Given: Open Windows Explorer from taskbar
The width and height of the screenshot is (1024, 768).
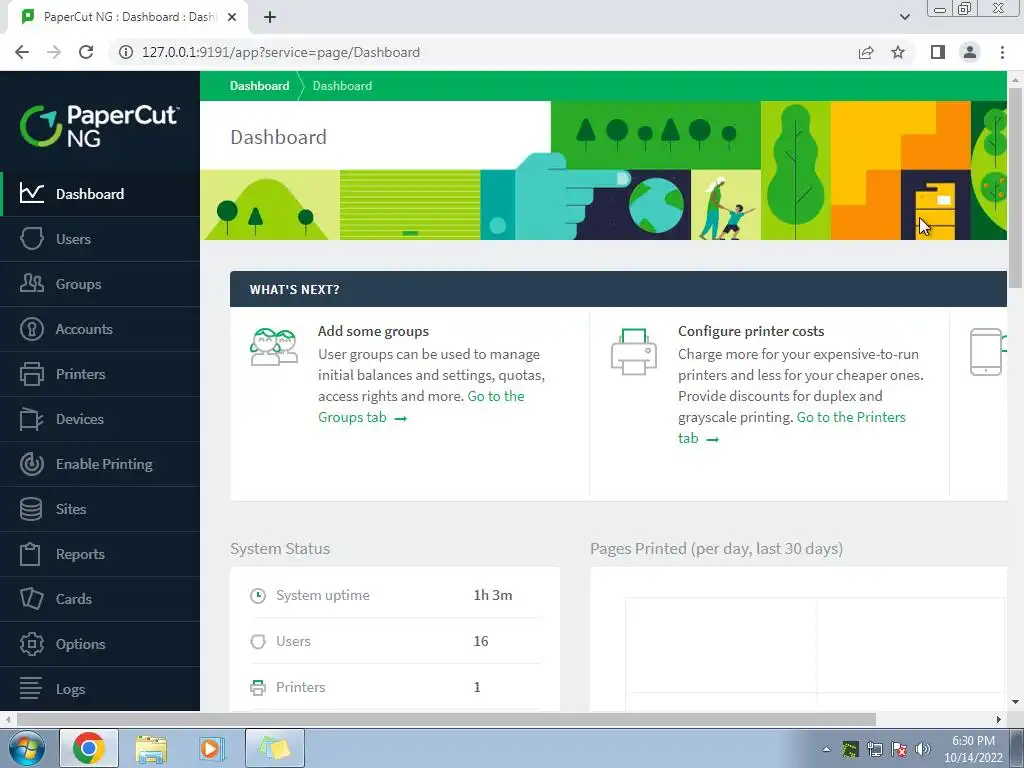Looking at the screenshot, I should click(151, 748).
